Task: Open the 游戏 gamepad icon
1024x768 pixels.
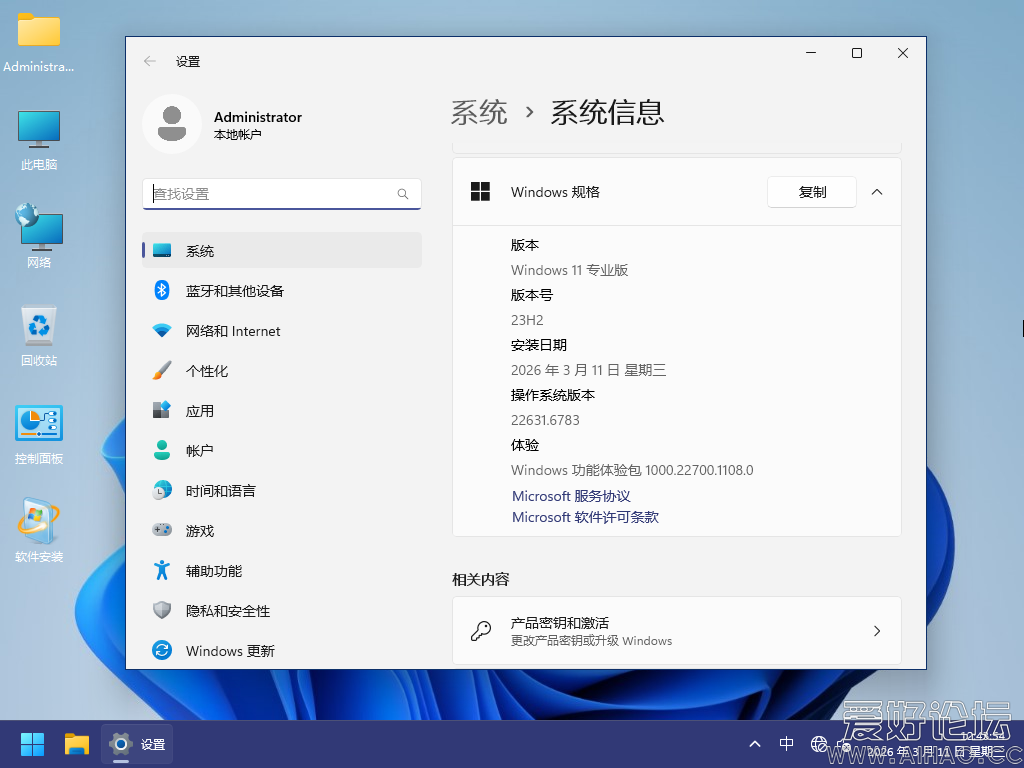Action: click(x=162, y=530)
